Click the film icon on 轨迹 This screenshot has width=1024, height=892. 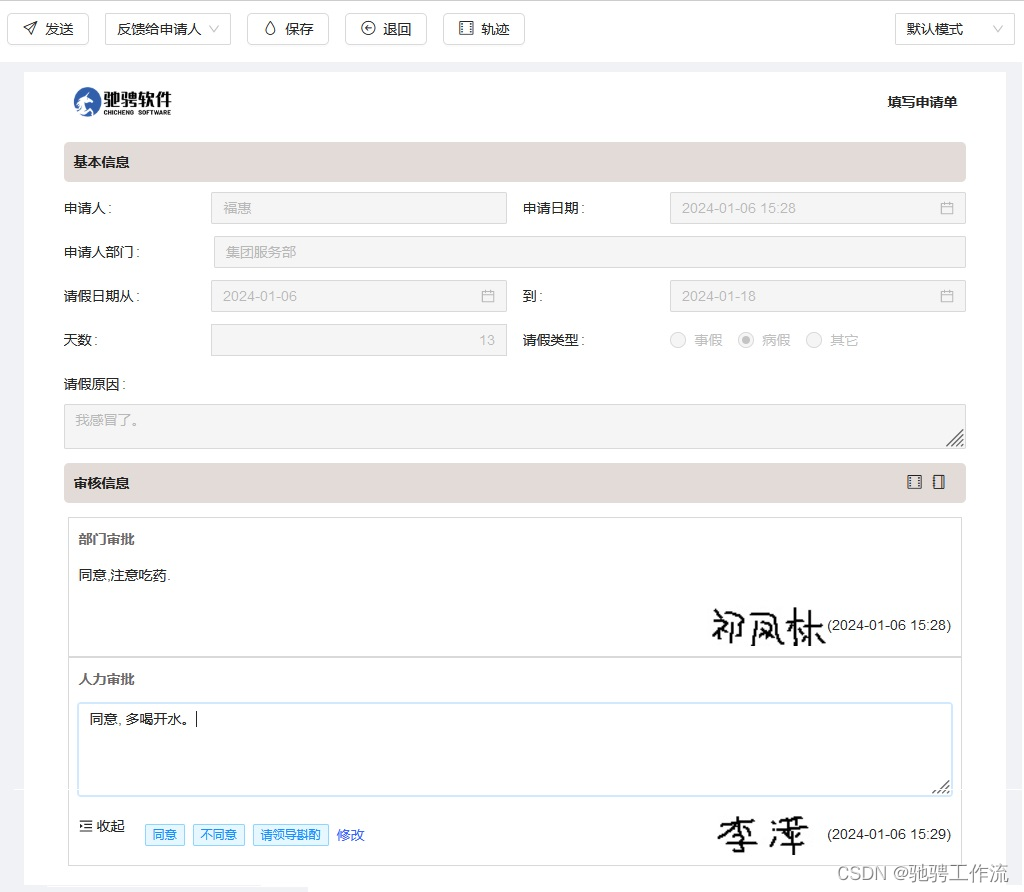(x=466, y=28)
